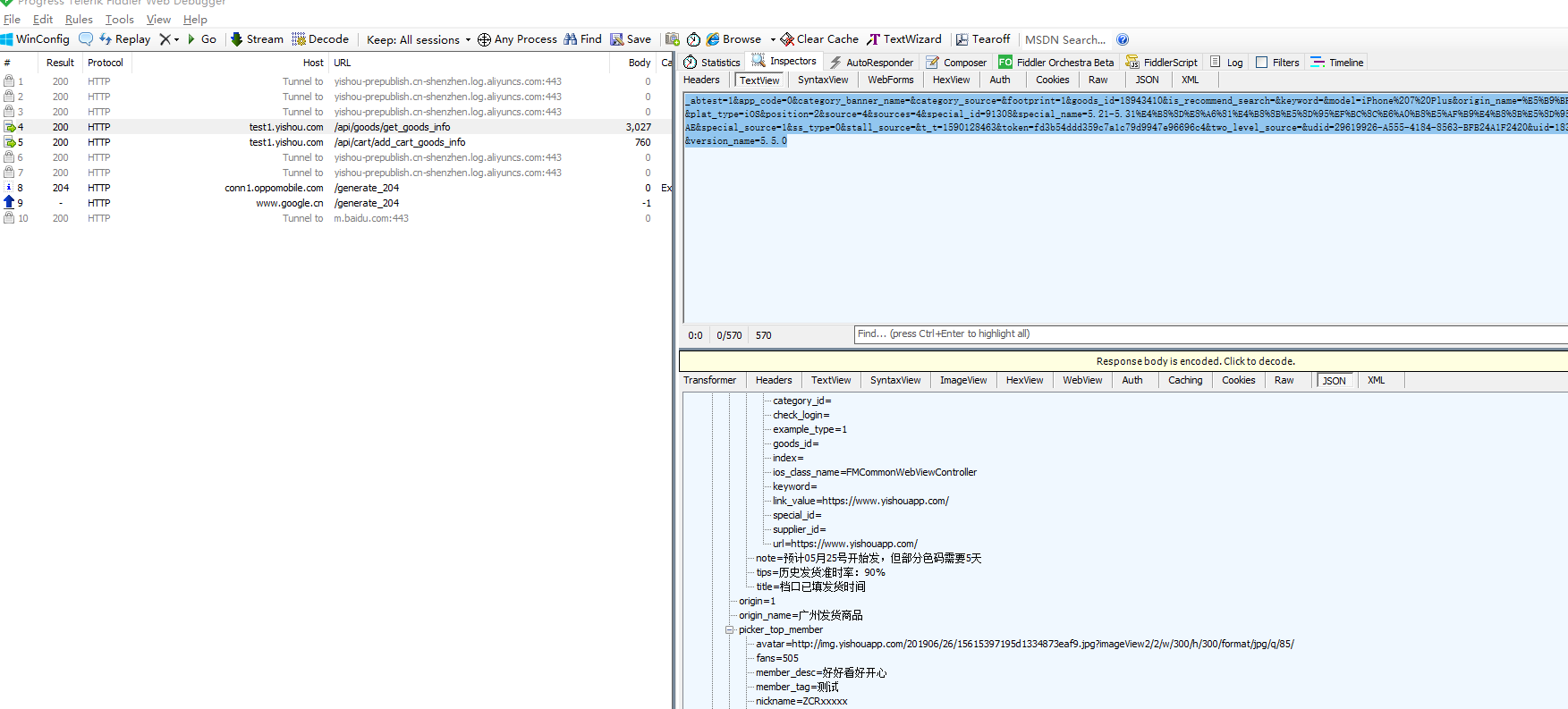Expand the Browse dropdown arrow
Image resolution: width=1568 pixels, height=709 pixels.
[773, 39]
